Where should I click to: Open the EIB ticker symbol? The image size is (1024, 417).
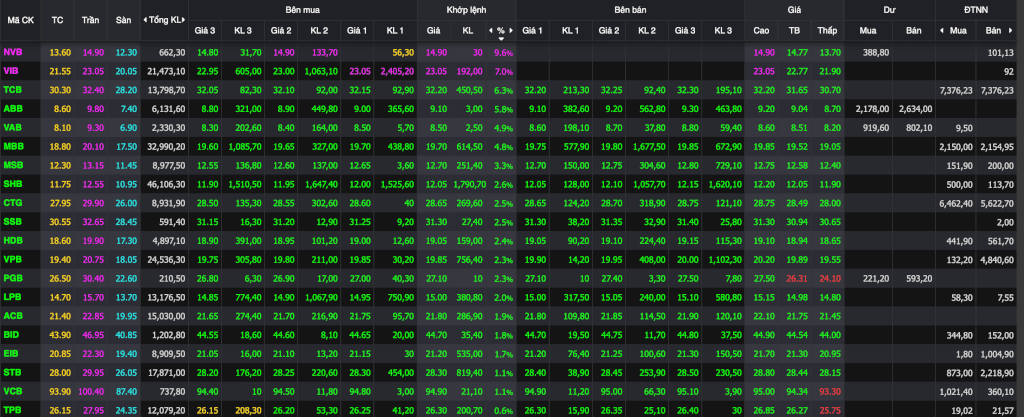(10, 354)
